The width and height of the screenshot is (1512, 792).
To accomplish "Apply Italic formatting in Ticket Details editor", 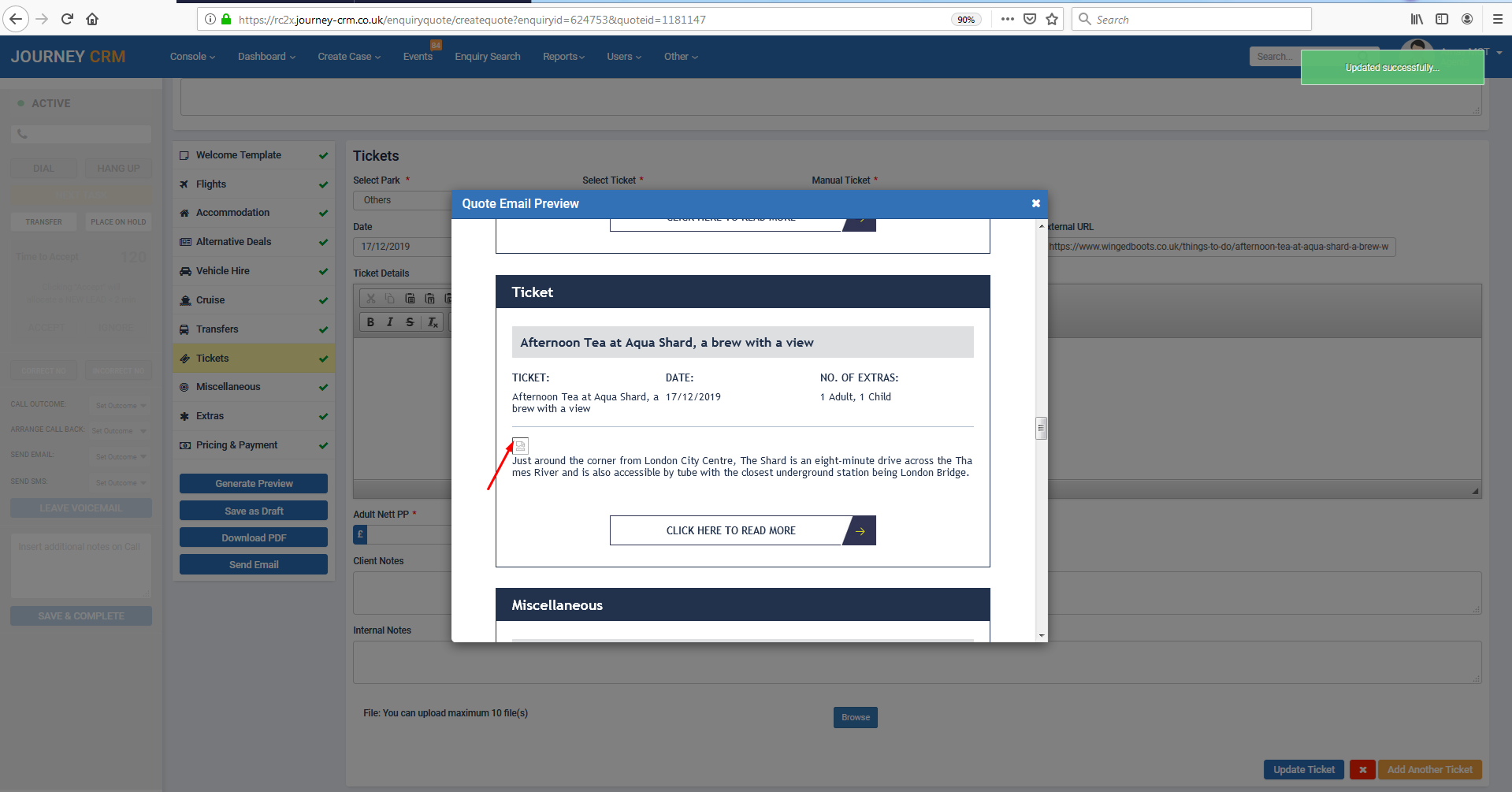I will click(x=390, y=322).
